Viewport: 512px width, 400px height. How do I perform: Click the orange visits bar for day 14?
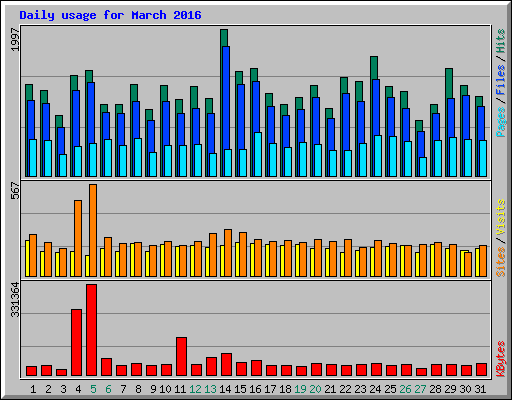228,253
